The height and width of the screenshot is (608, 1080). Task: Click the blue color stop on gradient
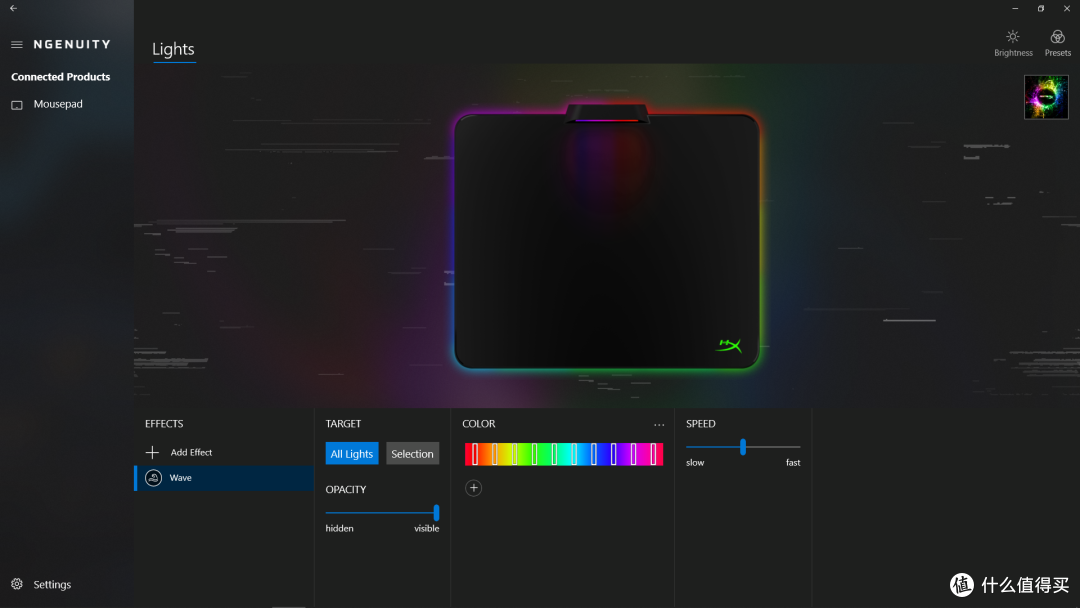point(614,454)
